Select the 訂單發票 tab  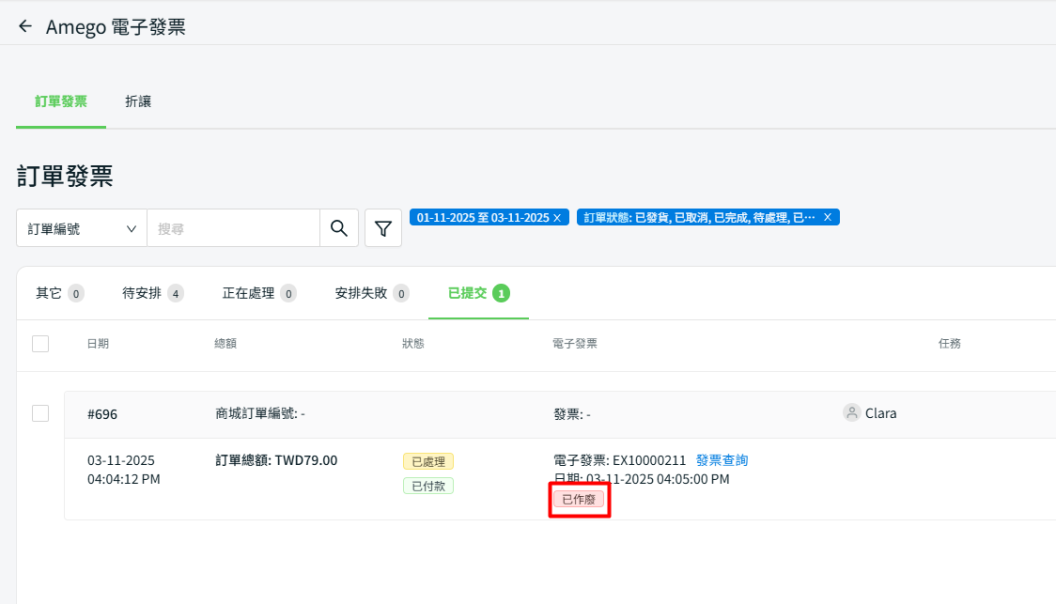(61, 102)
